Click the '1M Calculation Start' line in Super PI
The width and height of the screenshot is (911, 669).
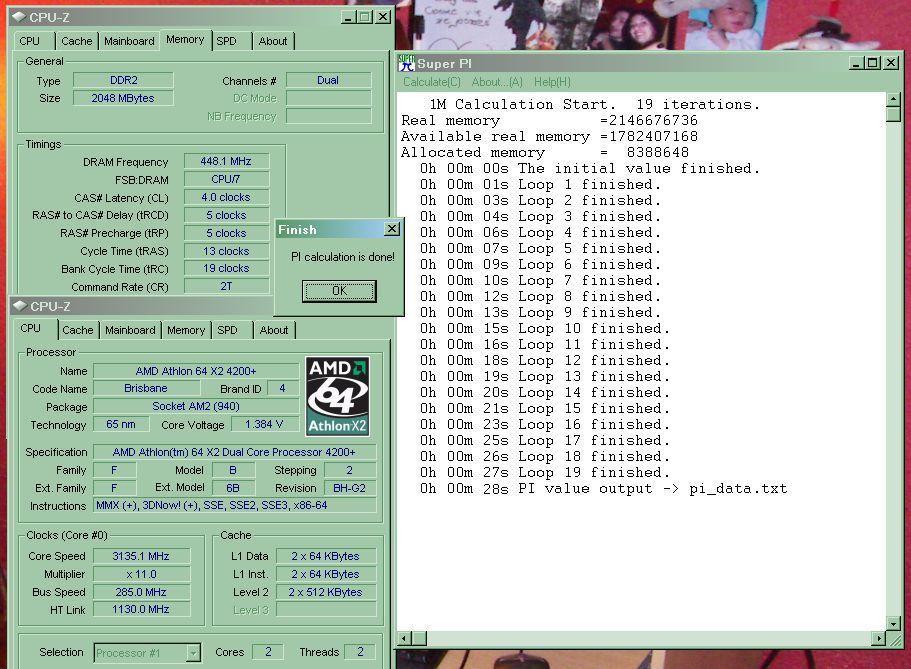(595, 105)
